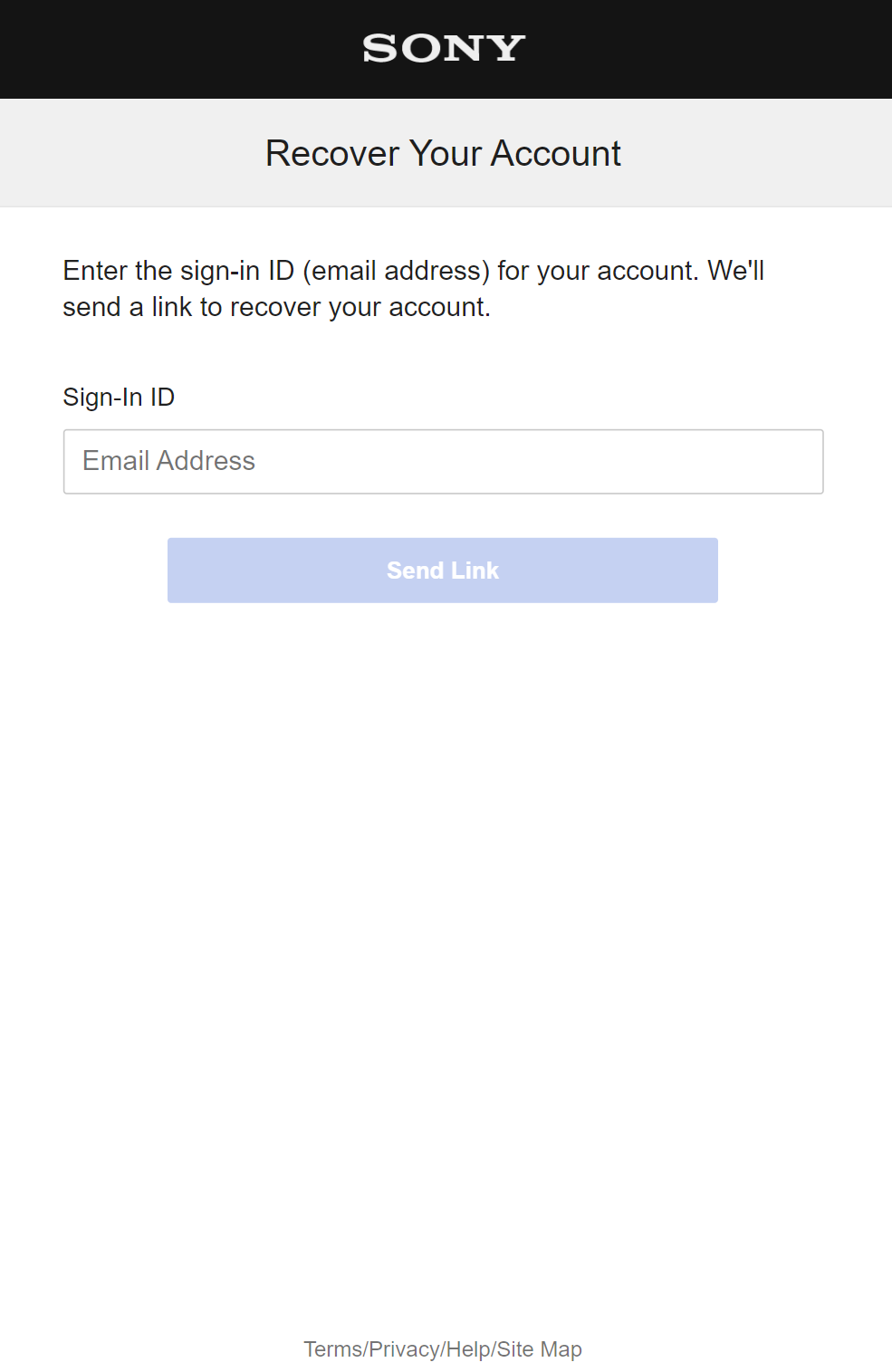This screenshot has width=892, height=1372.
Task: Click the word 'Recover' in the page title
Action: (332, 154)
